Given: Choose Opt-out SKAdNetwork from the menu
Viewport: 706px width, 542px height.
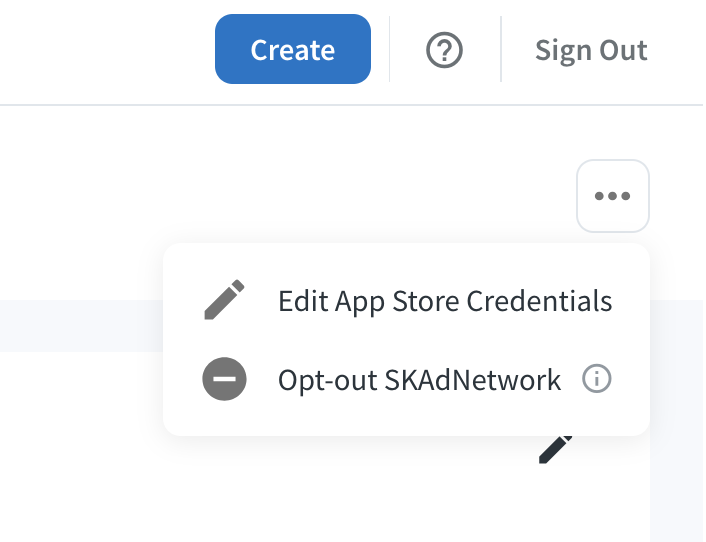Looking at the screenshot, I should (x=406, y=379).
